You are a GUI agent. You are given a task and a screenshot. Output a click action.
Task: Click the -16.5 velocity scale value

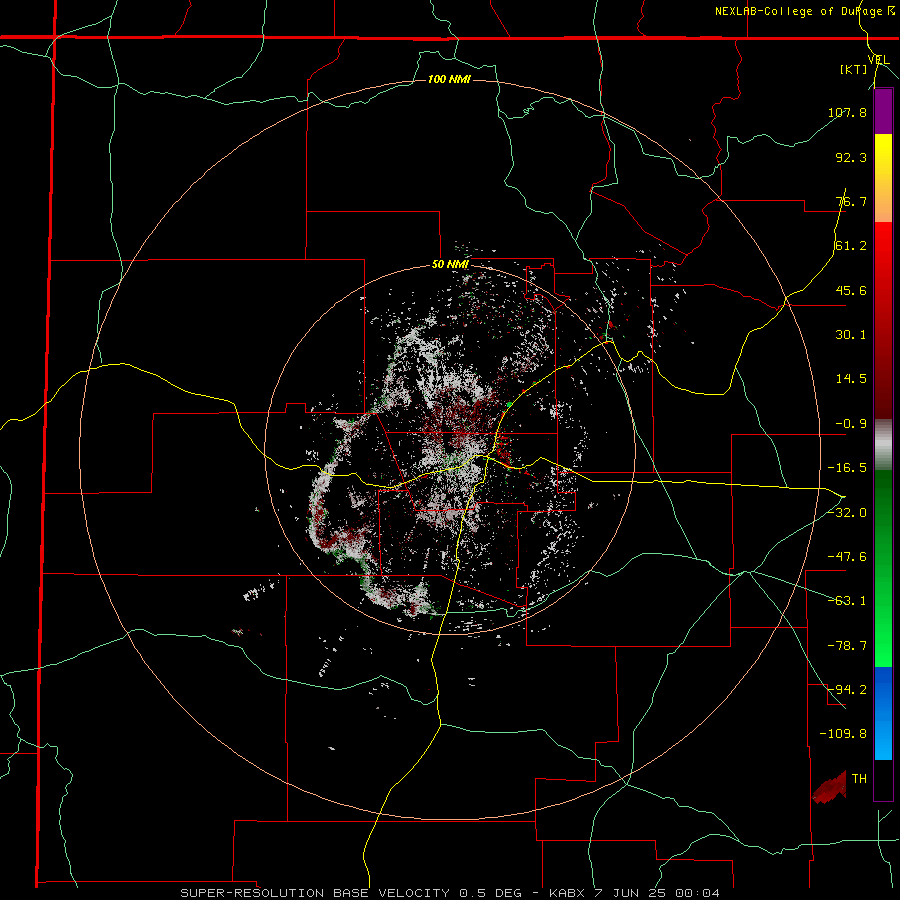[847, 468]
